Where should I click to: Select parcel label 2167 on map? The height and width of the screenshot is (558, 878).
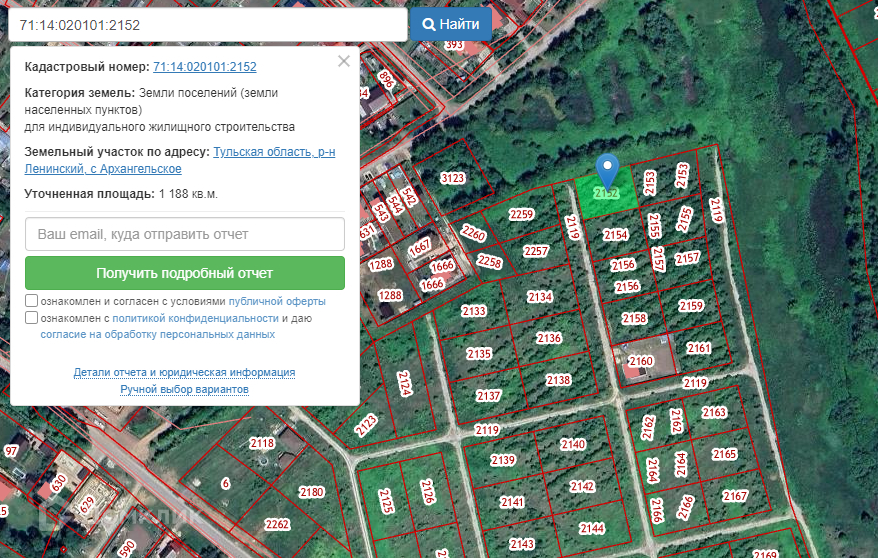pos(735,496)
